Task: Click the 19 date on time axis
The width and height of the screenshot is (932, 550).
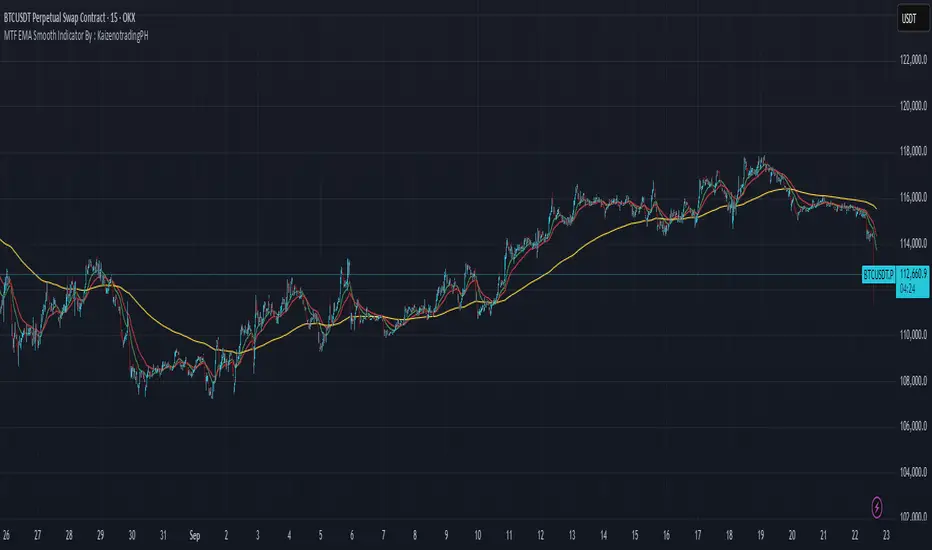Action: click(760, 536)
